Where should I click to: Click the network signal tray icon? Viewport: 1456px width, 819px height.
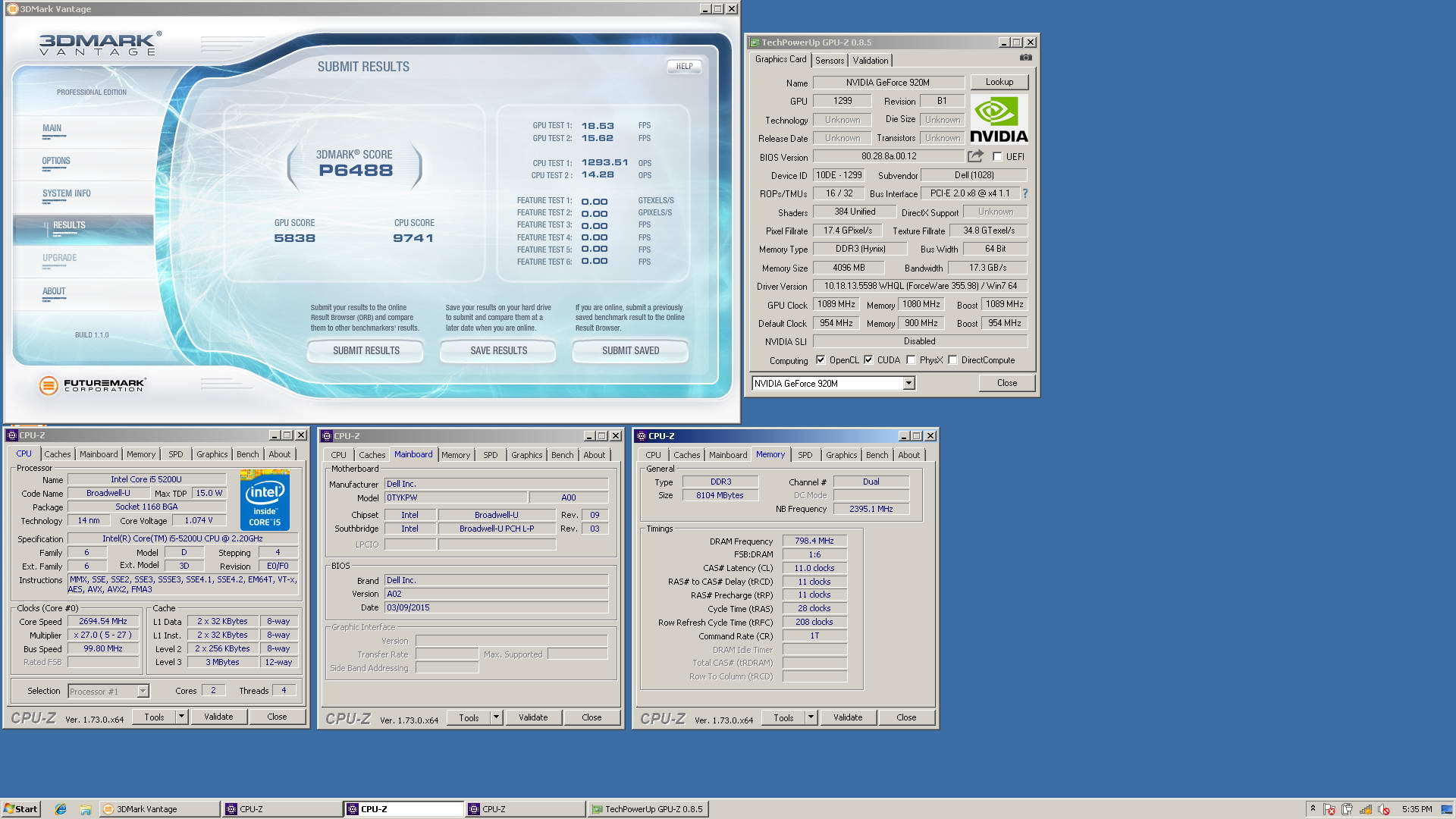(x=1366, y=809)
